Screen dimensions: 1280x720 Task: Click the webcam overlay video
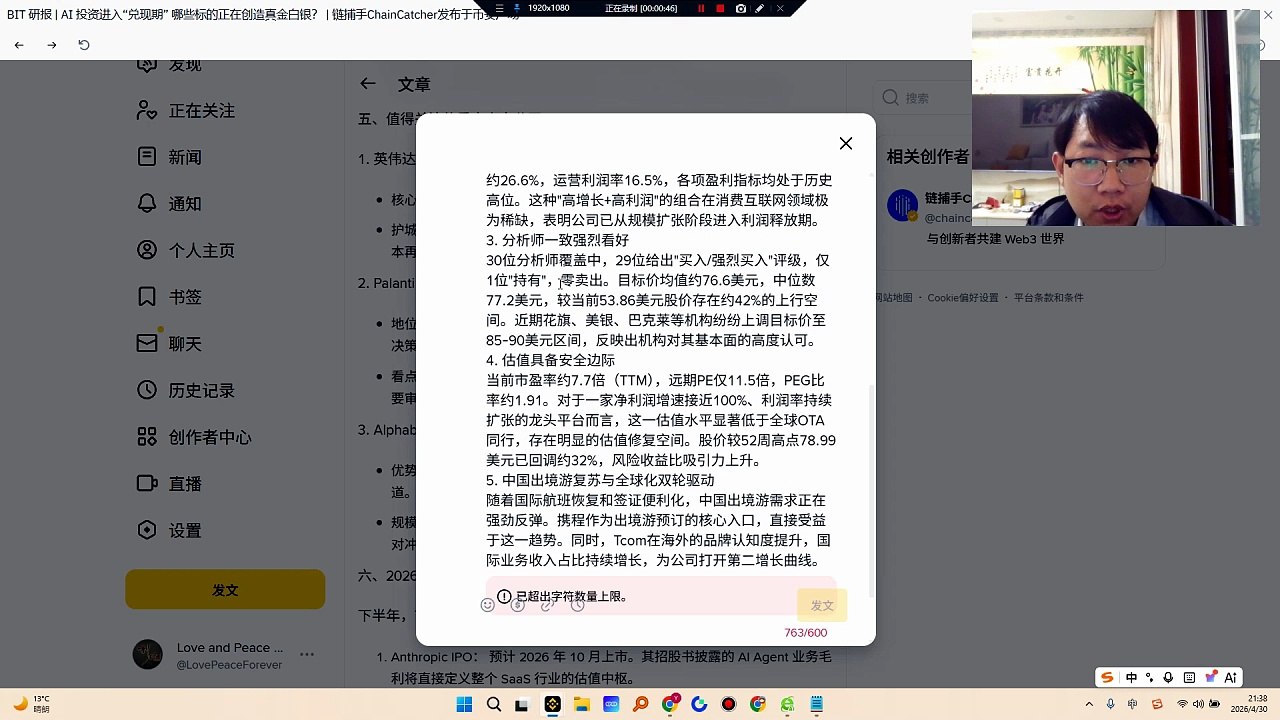[x=1116, y=118]
